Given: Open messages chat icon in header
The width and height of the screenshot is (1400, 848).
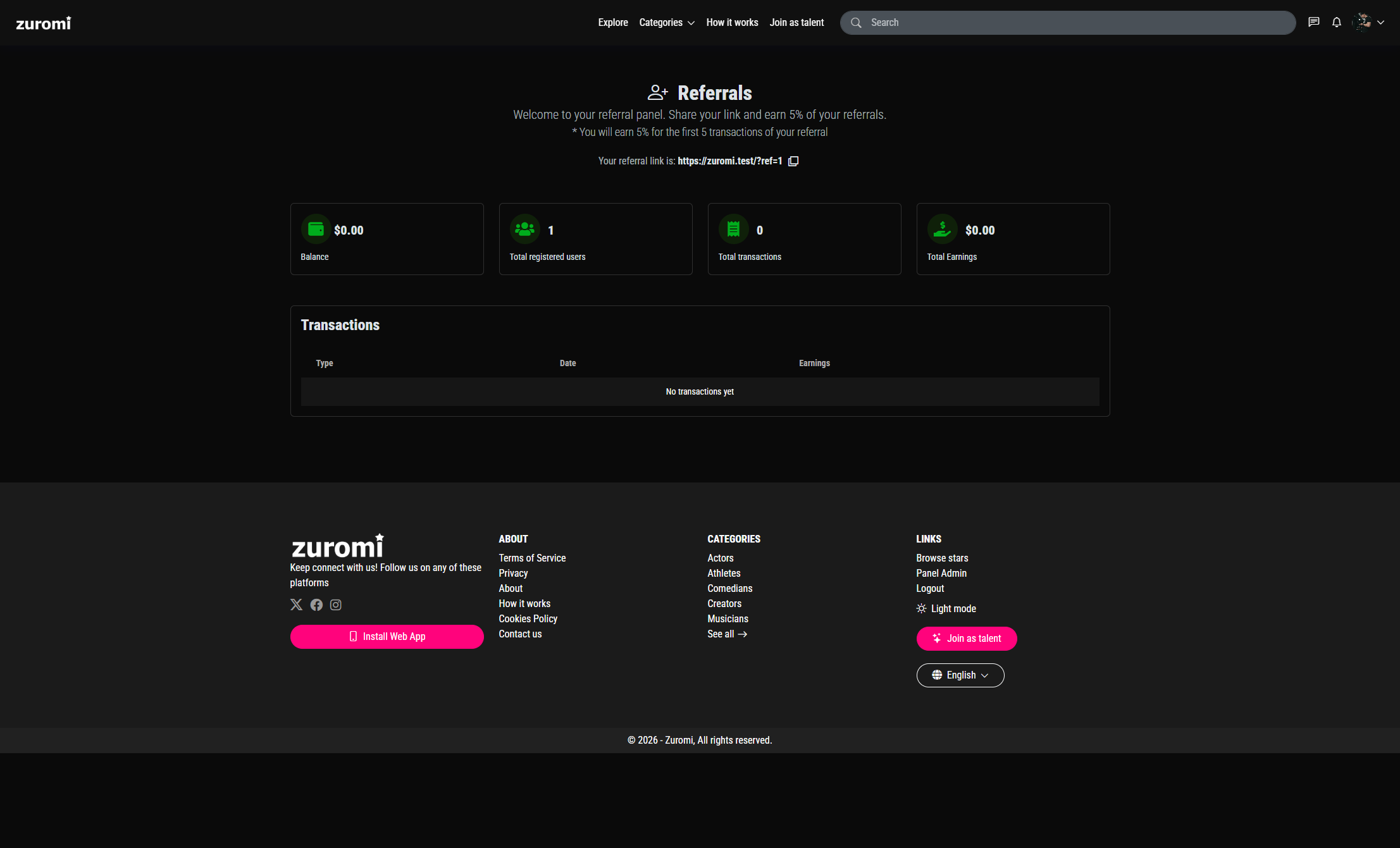Looking at the screenshot, I should [1314, 22].
